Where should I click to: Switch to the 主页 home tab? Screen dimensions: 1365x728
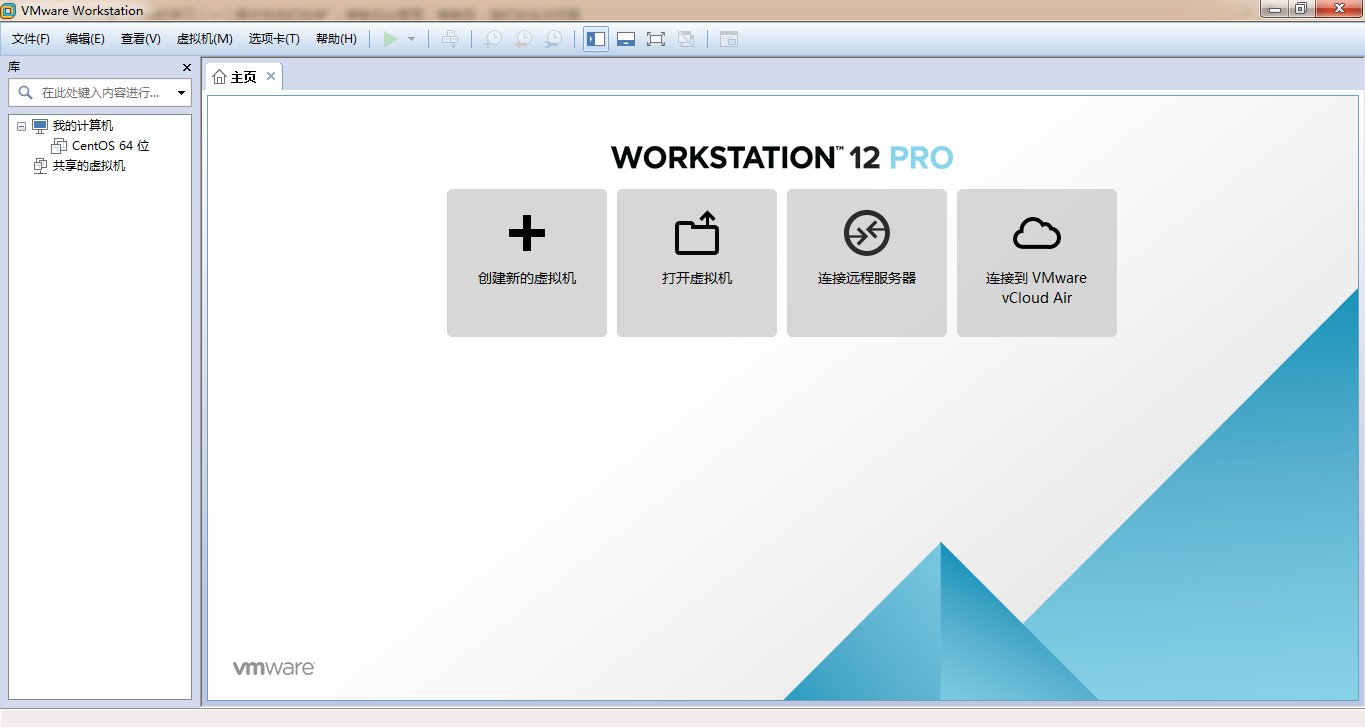(x=244, y=77)
